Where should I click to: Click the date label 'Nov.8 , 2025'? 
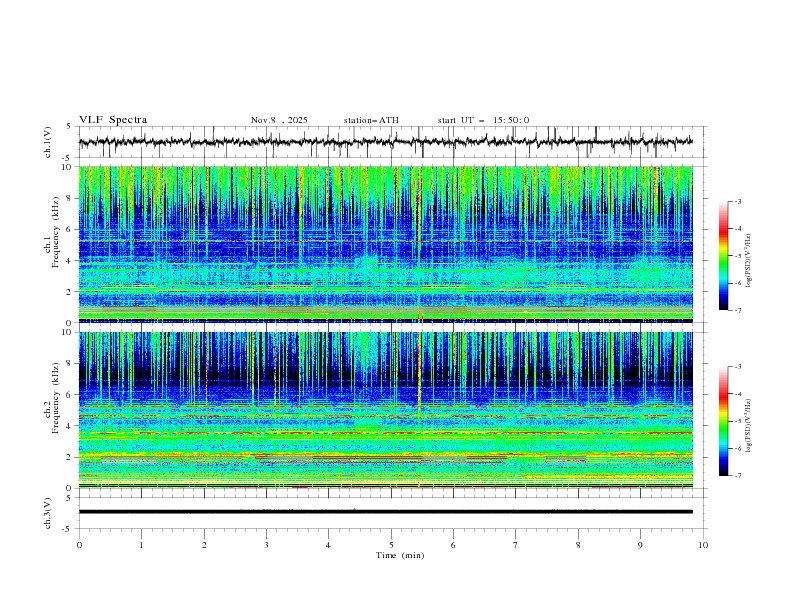coord(279,120)
